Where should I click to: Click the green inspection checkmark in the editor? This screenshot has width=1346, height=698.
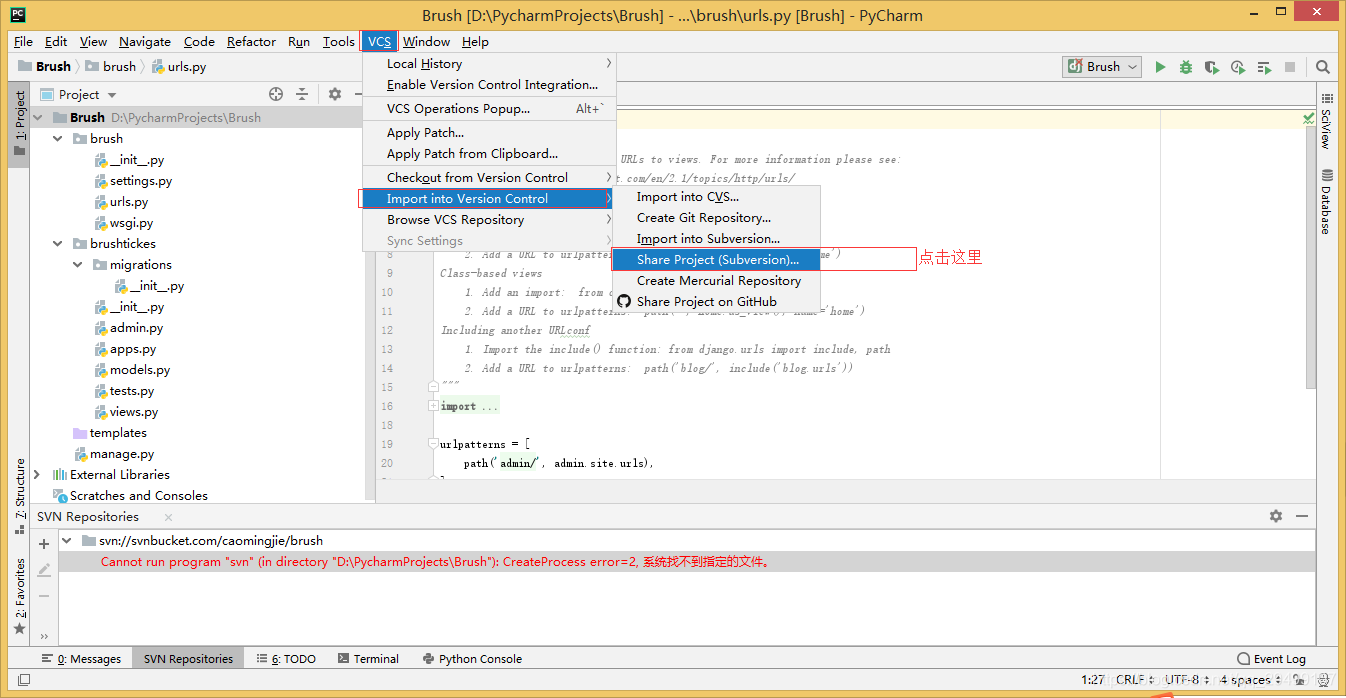[1309, 118]
